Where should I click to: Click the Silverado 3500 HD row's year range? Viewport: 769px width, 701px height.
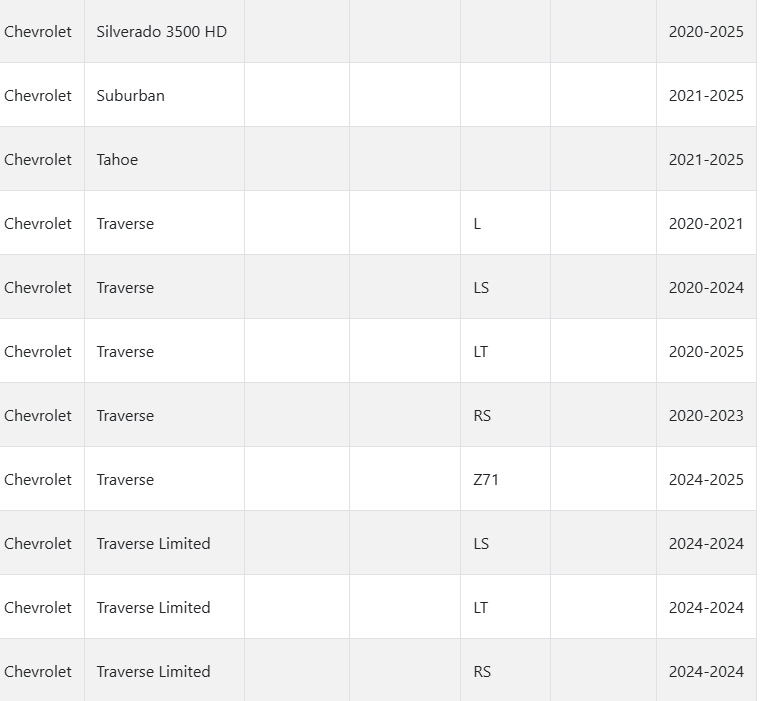tap(706, 32)
